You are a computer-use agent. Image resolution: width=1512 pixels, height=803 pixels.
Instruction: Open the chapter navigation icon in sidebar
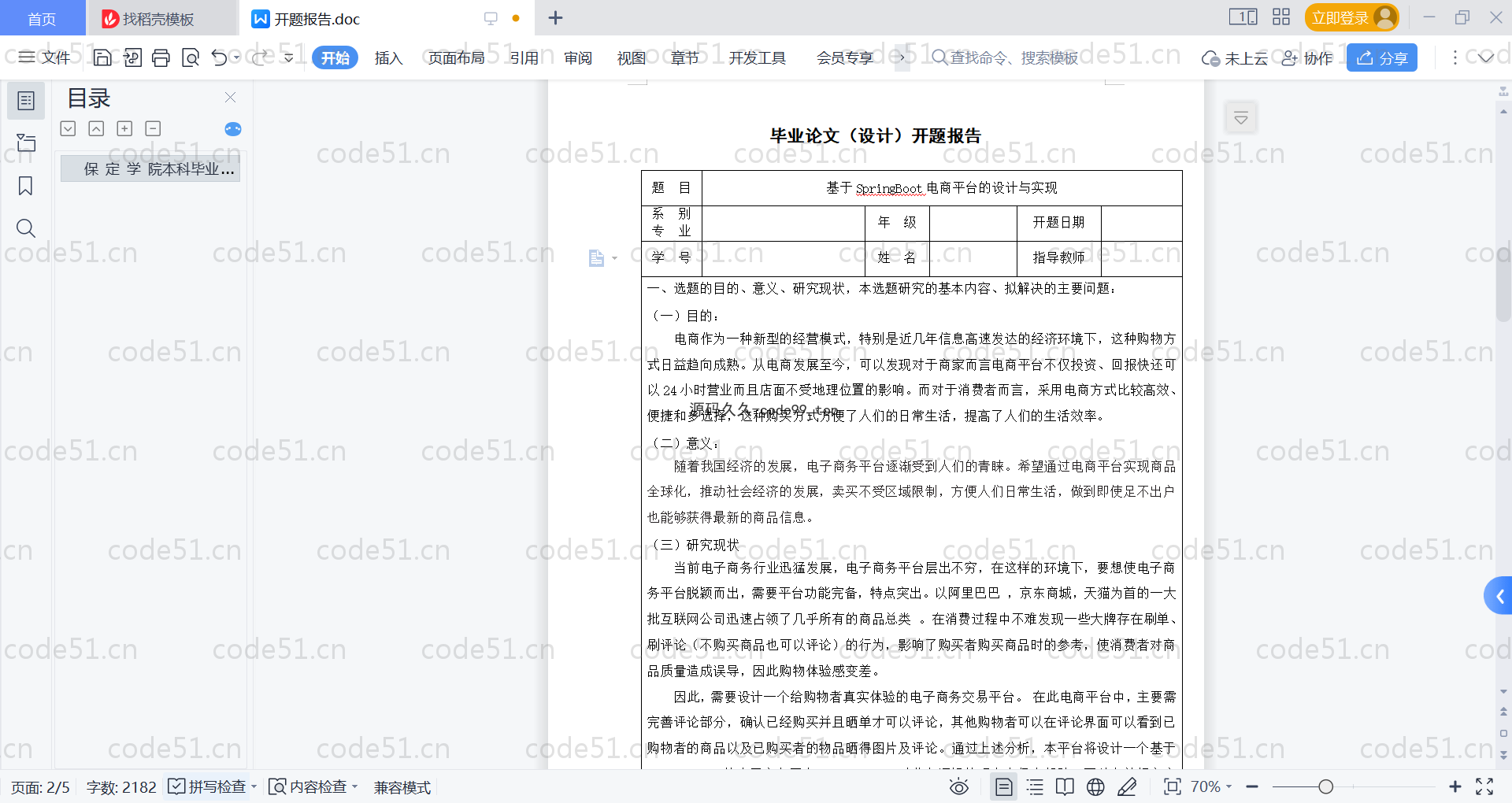26,142
